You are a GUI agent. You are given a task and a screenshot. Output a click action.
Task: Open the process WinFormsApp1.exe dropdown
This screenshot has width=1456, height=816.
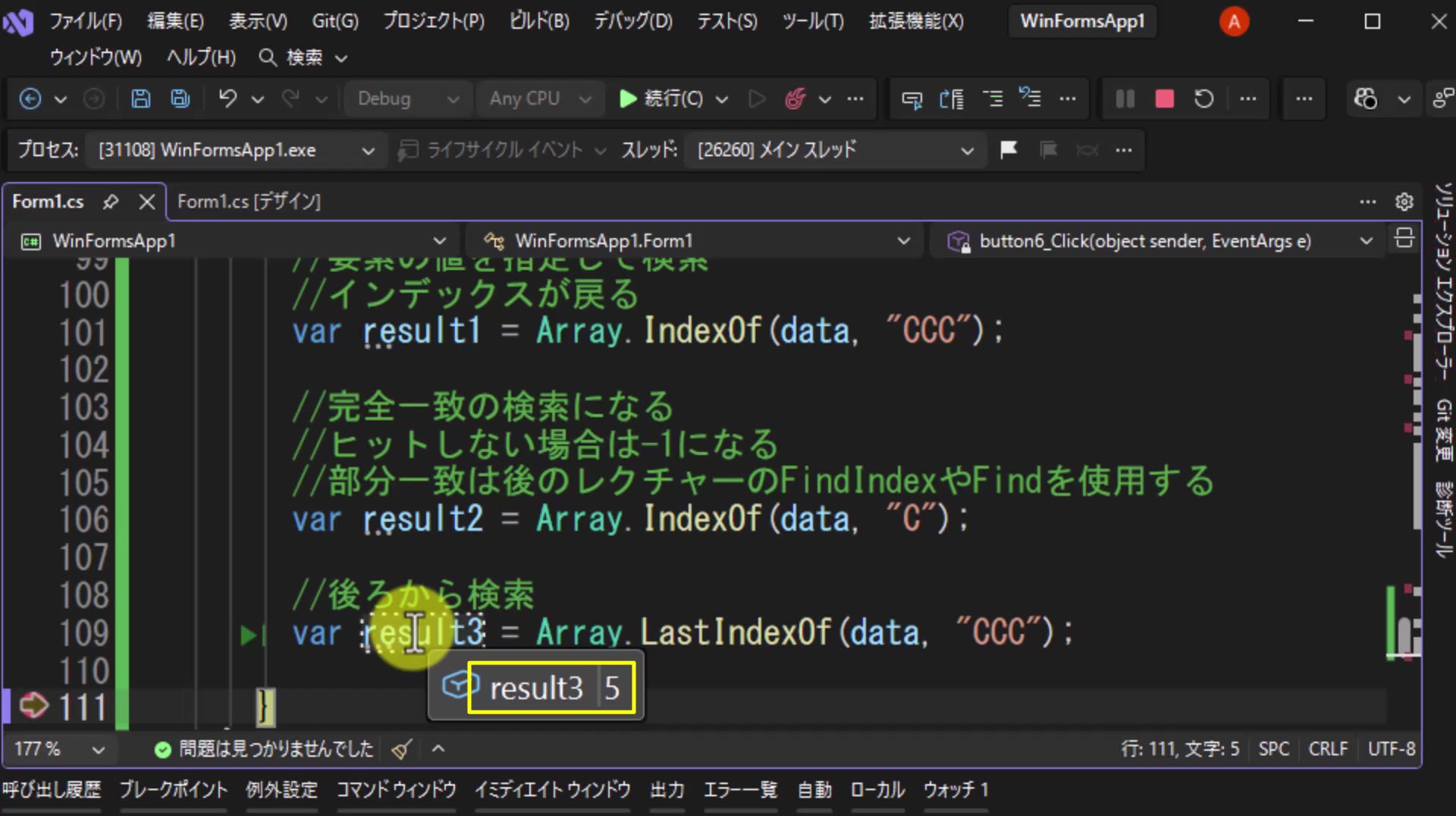237,150
